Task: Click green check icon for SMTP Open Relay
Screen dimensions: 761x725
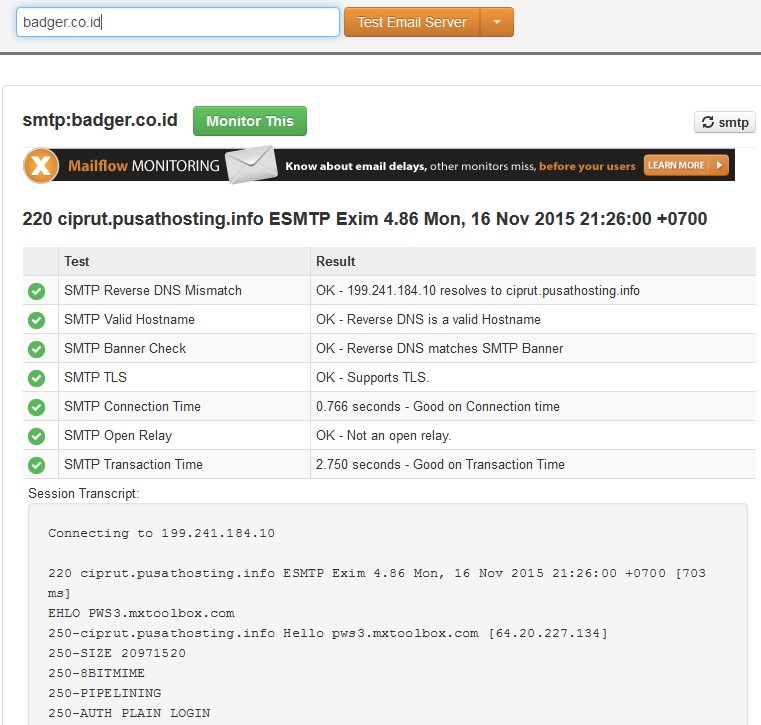Action: click(36, 436)
